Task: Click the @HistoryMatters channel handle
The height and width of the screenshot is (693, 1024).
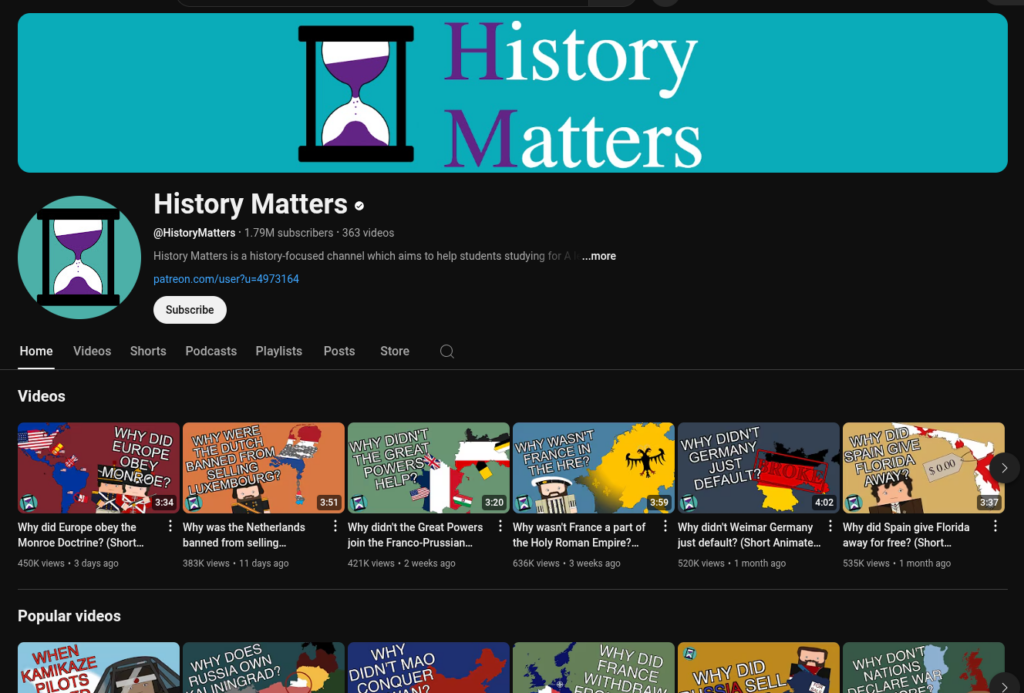Action: point(194,233)
